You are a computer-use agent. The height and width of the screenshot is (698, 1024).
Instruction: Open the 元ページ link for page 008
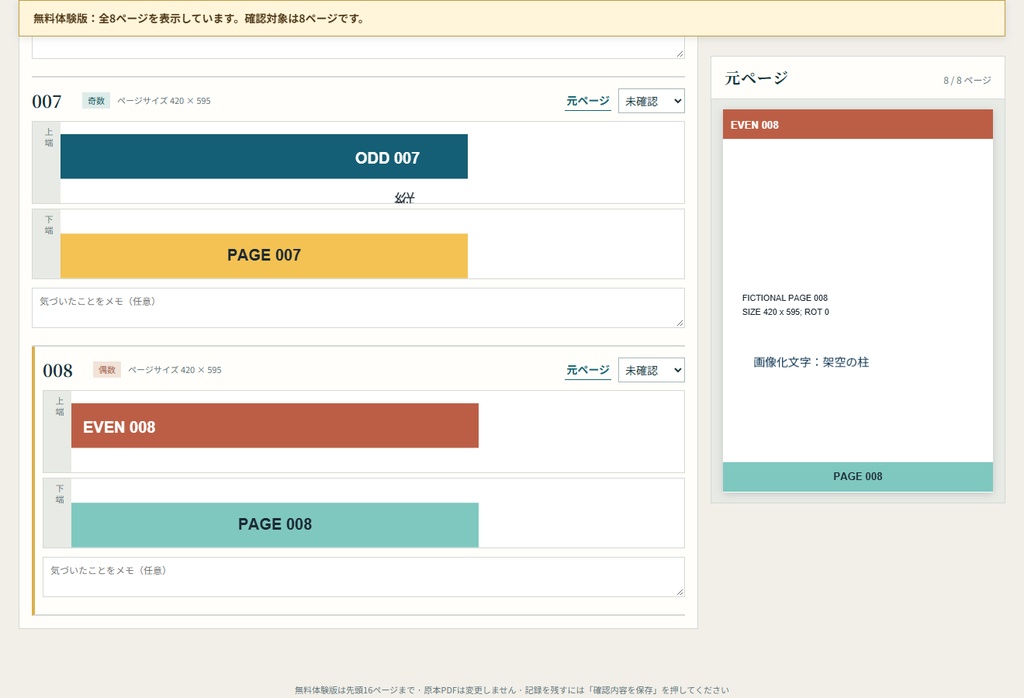(588, 370)
